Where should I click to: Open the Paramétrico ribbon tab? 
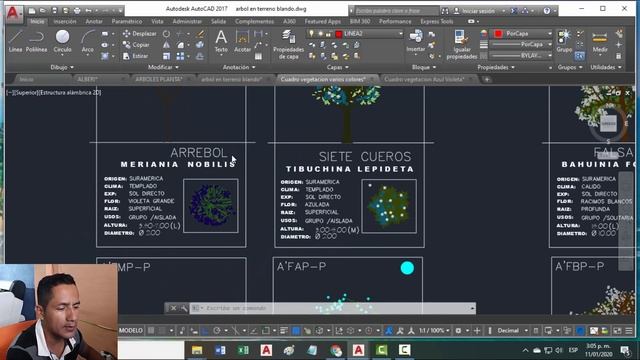click(x=127, y=21)
